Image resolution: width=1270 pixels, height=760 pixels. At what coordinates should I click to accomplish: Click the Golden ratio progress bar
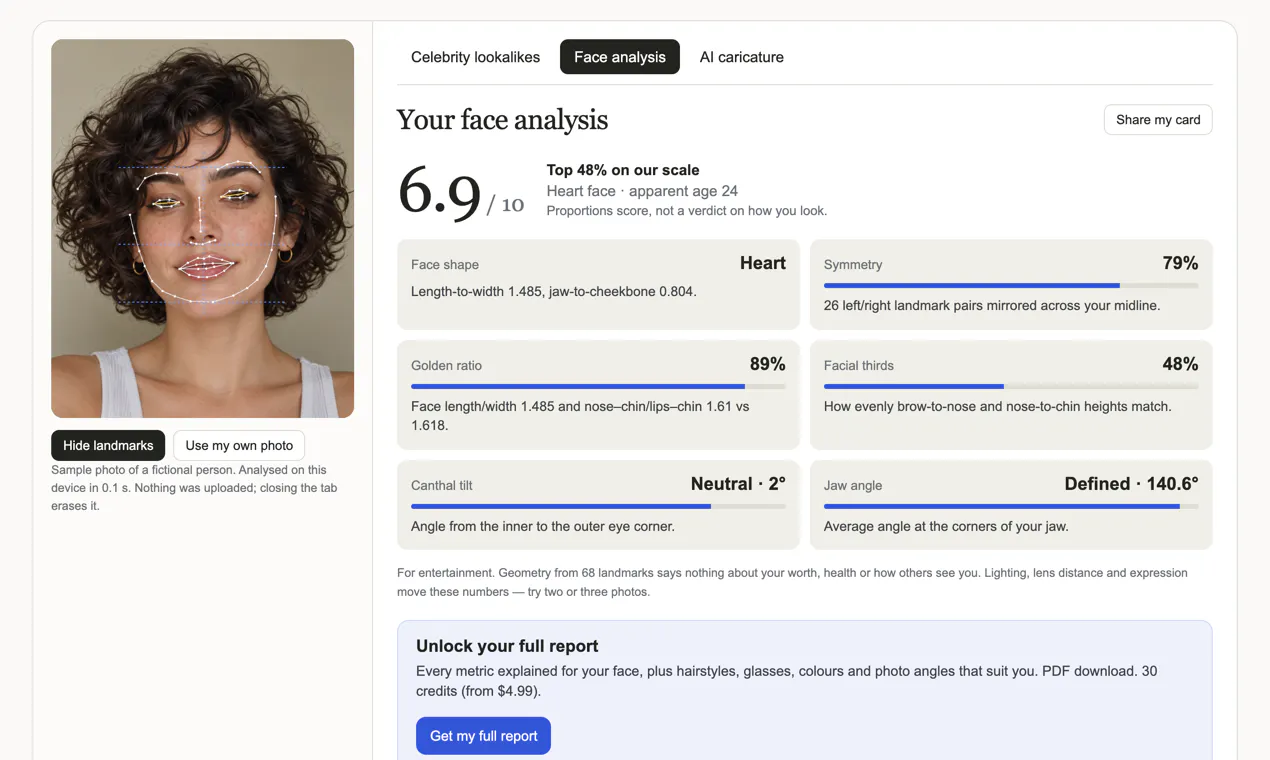click(598, 386)
